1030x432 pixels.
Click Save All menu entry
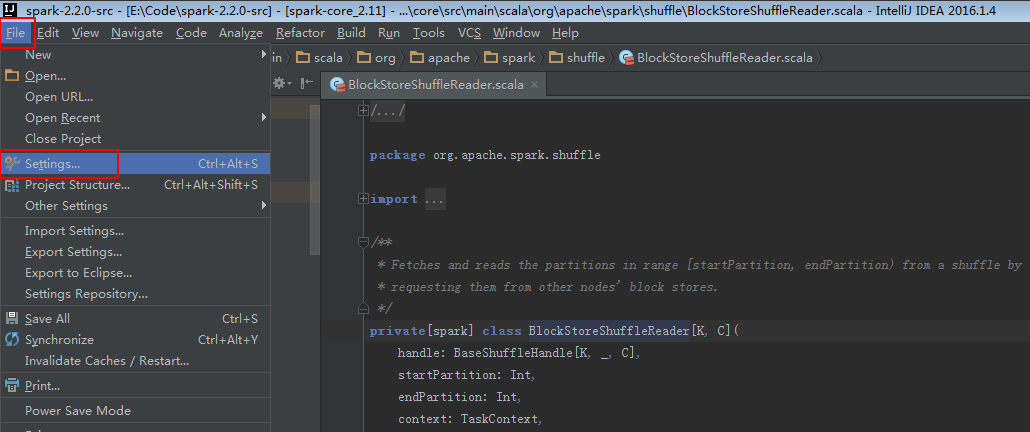coord(135,319)
